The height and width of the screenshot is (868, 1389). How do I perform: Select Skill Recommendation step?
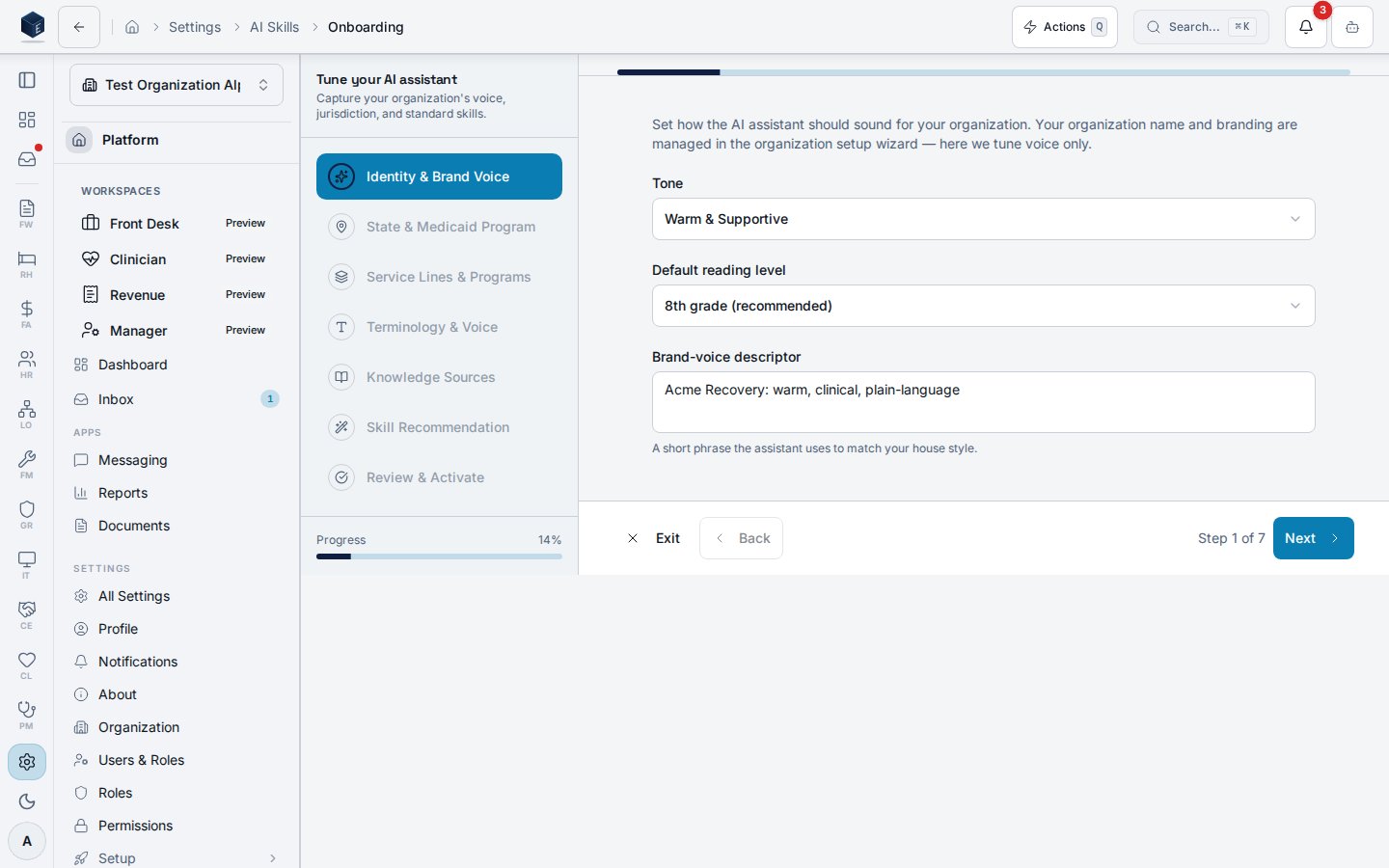coord(439,427)
